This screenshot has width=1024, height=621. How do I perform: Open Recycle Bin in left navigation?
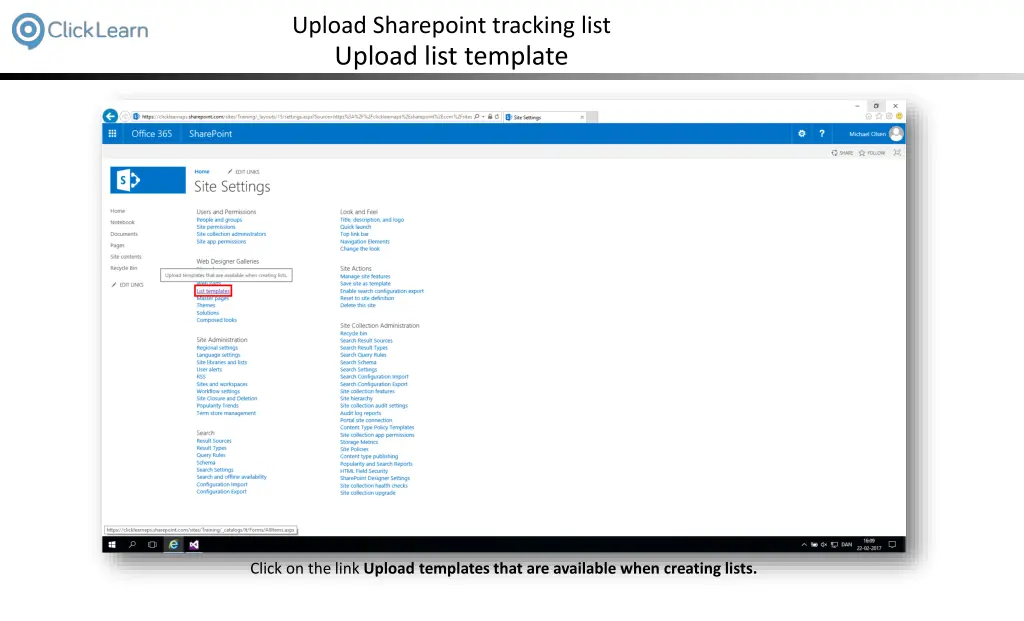coord(123,268)
